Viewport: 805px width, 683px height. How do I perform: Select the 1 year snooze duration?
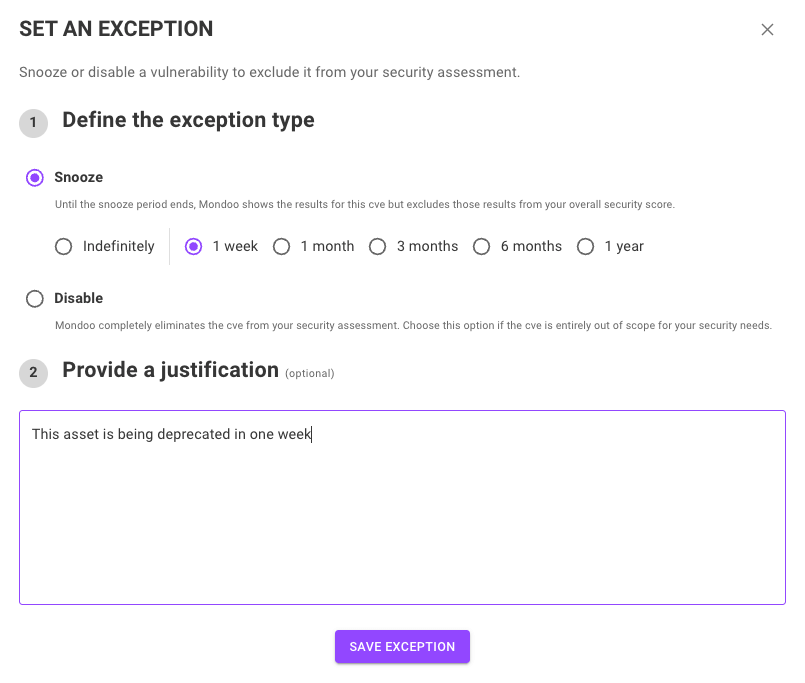[586, 246]
